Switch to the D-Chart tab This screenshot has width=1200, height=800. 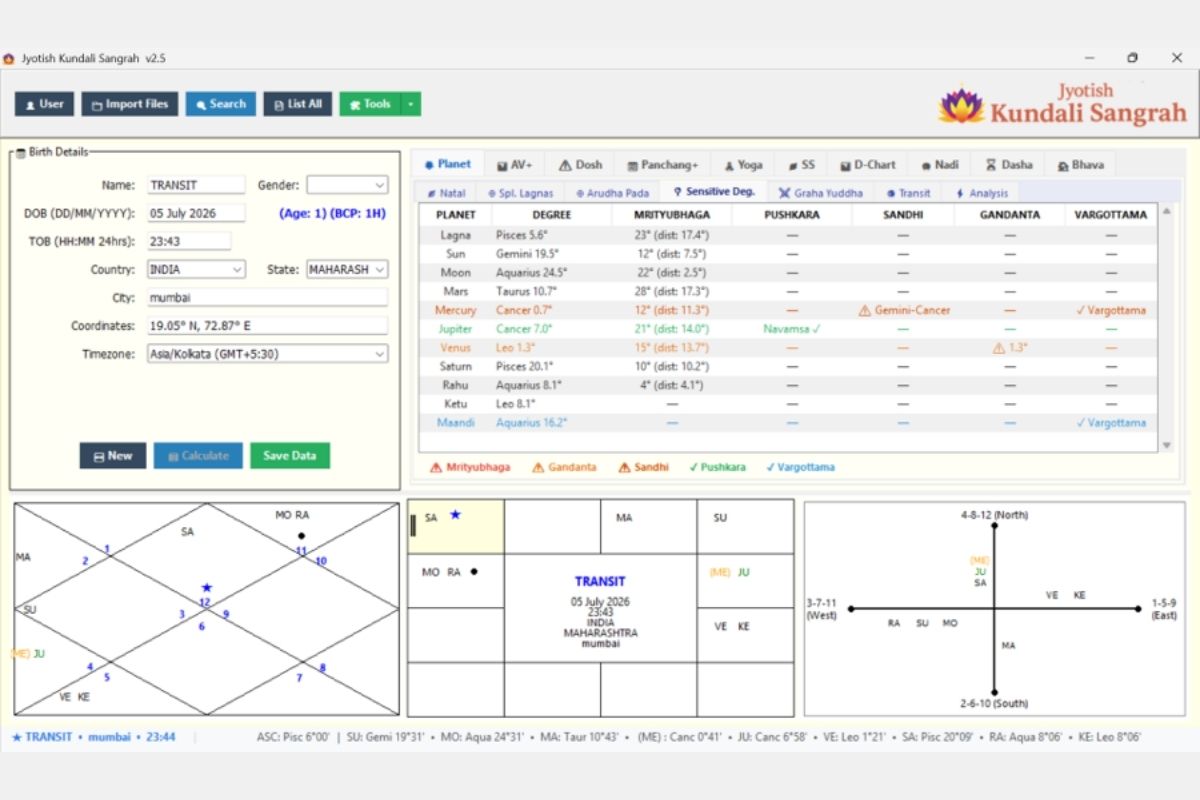[x=868, y=165]
